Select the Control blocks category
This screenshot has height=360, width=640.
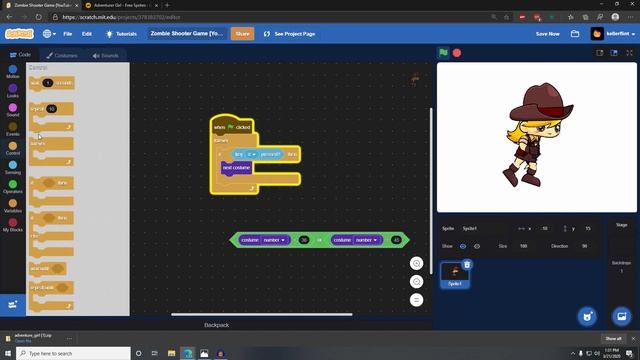(13, 148)
